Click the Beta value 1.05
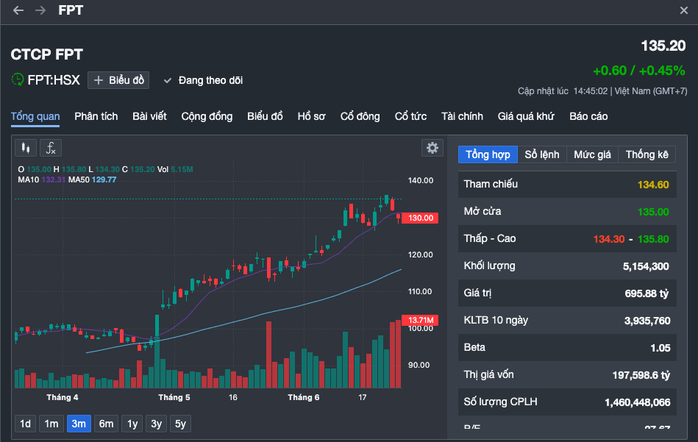Image resolution: width=698 pixels, height=442 pixels. pos(660,348)
